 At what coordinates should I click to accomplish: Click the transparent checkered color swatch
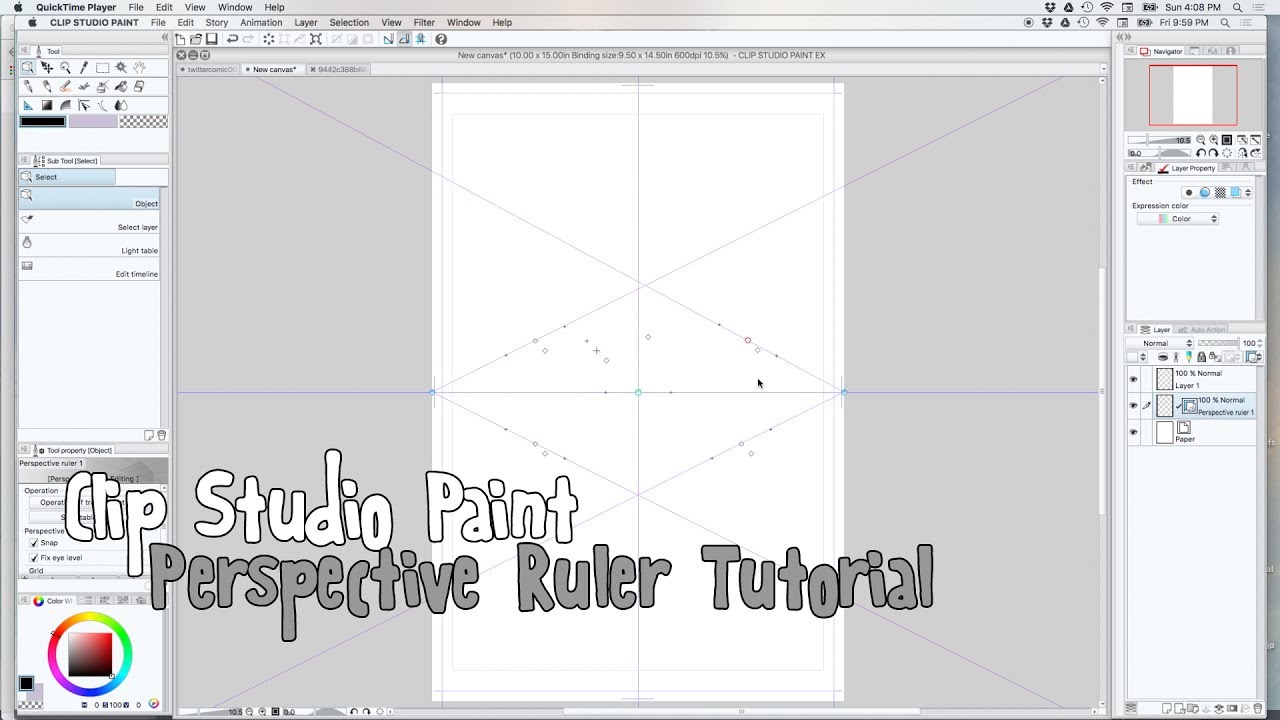coord(143,121)
